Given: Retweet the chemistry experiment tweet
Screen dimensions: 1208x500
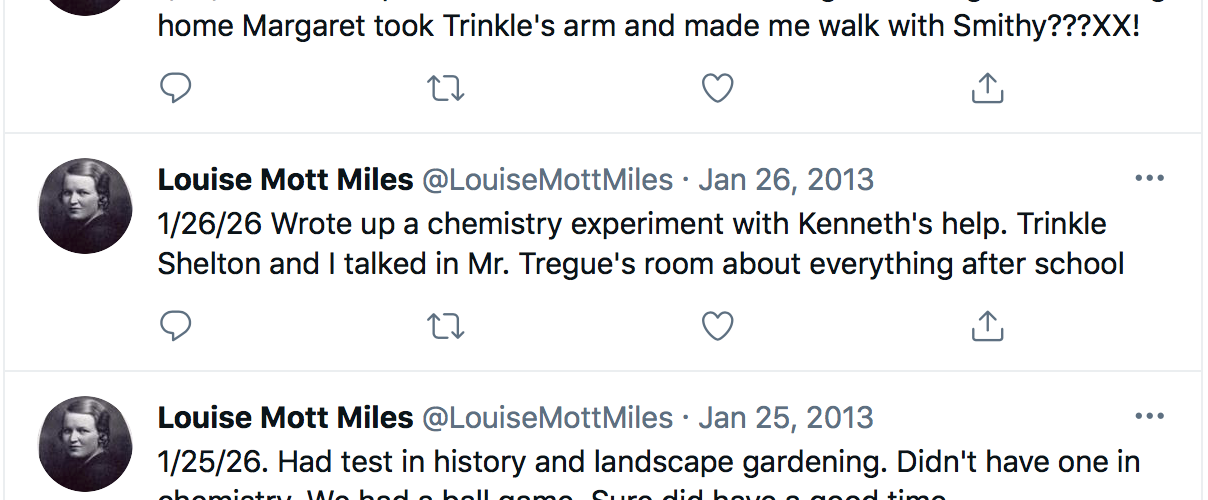Looking at the screenshot, I should click(x=446, y=326).
